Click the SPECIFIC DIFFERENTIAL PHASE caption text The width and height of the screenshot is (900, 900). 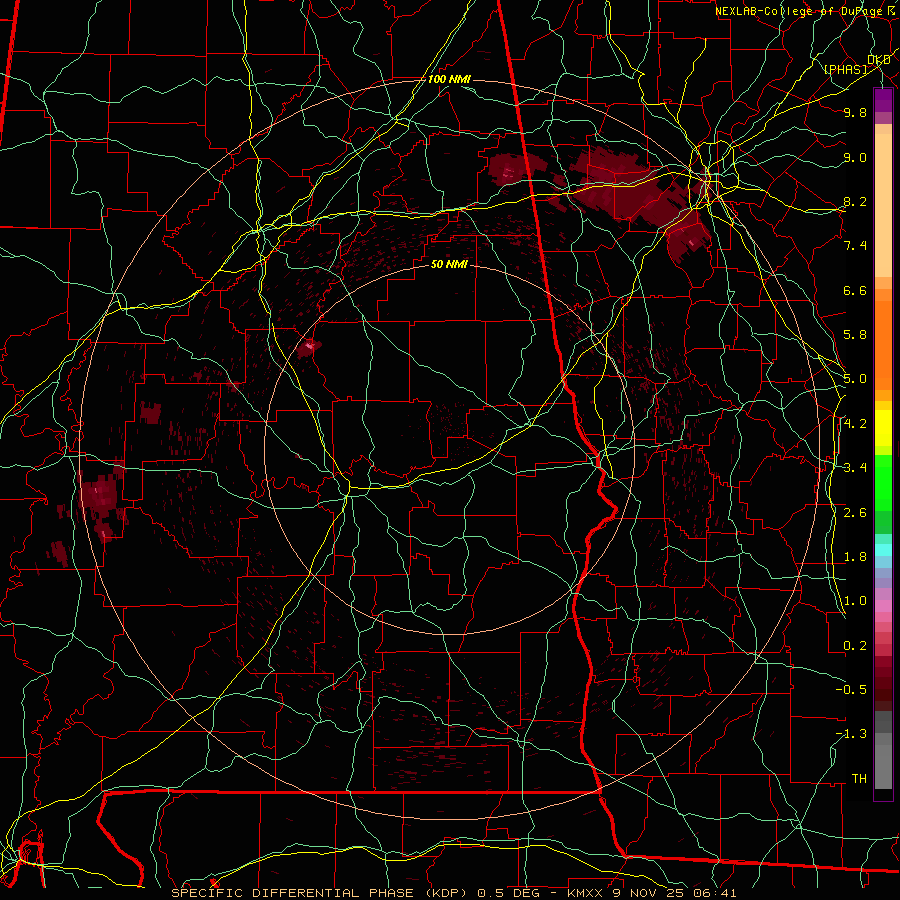(x=292, y=893)
